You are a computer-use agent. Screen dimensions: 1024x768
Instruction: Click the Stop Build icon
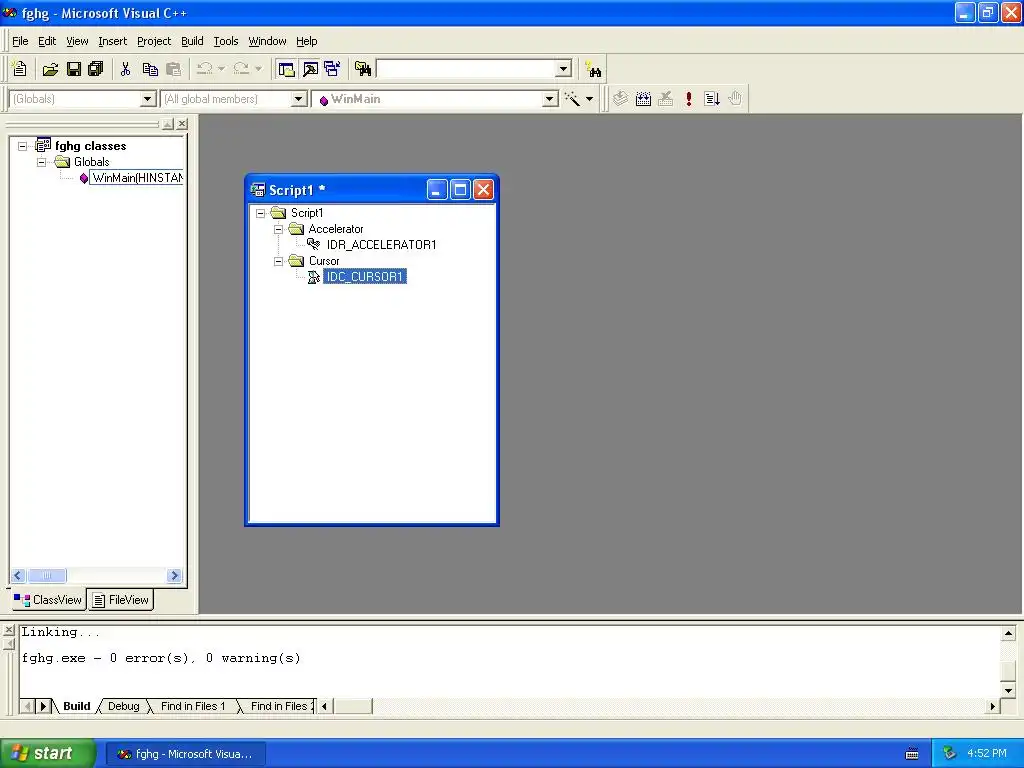[665, 99]
